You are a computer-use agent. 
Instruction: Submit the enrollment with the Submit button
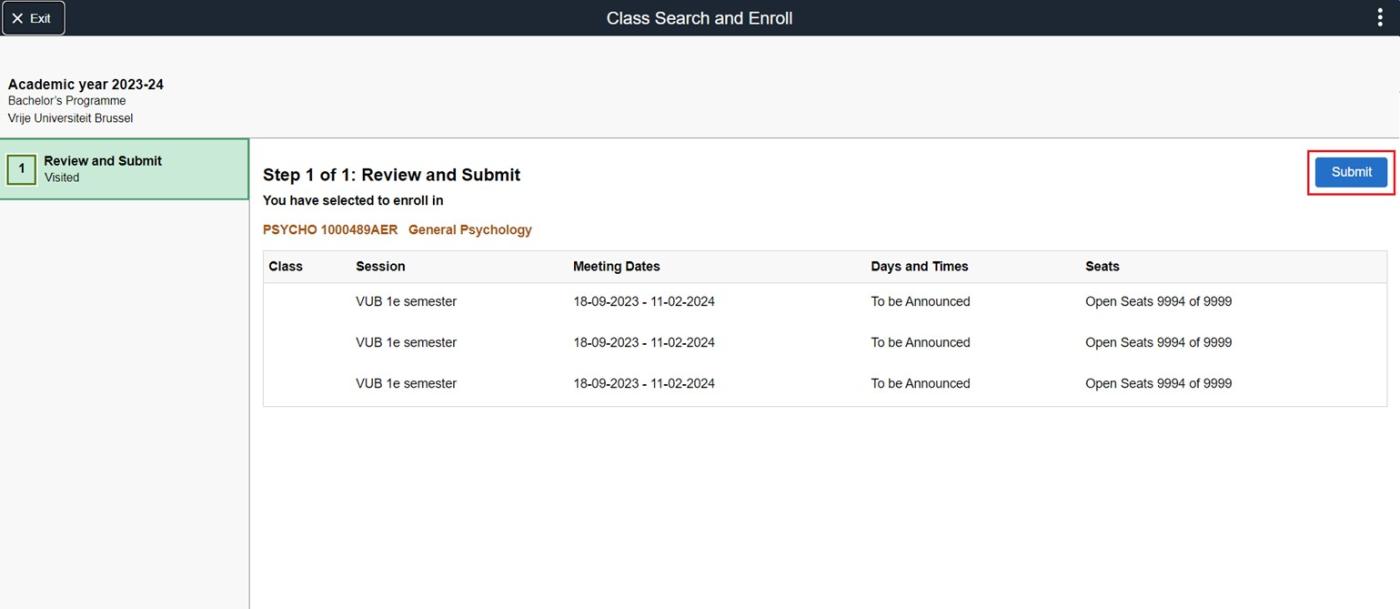(x=1351, y=172)
